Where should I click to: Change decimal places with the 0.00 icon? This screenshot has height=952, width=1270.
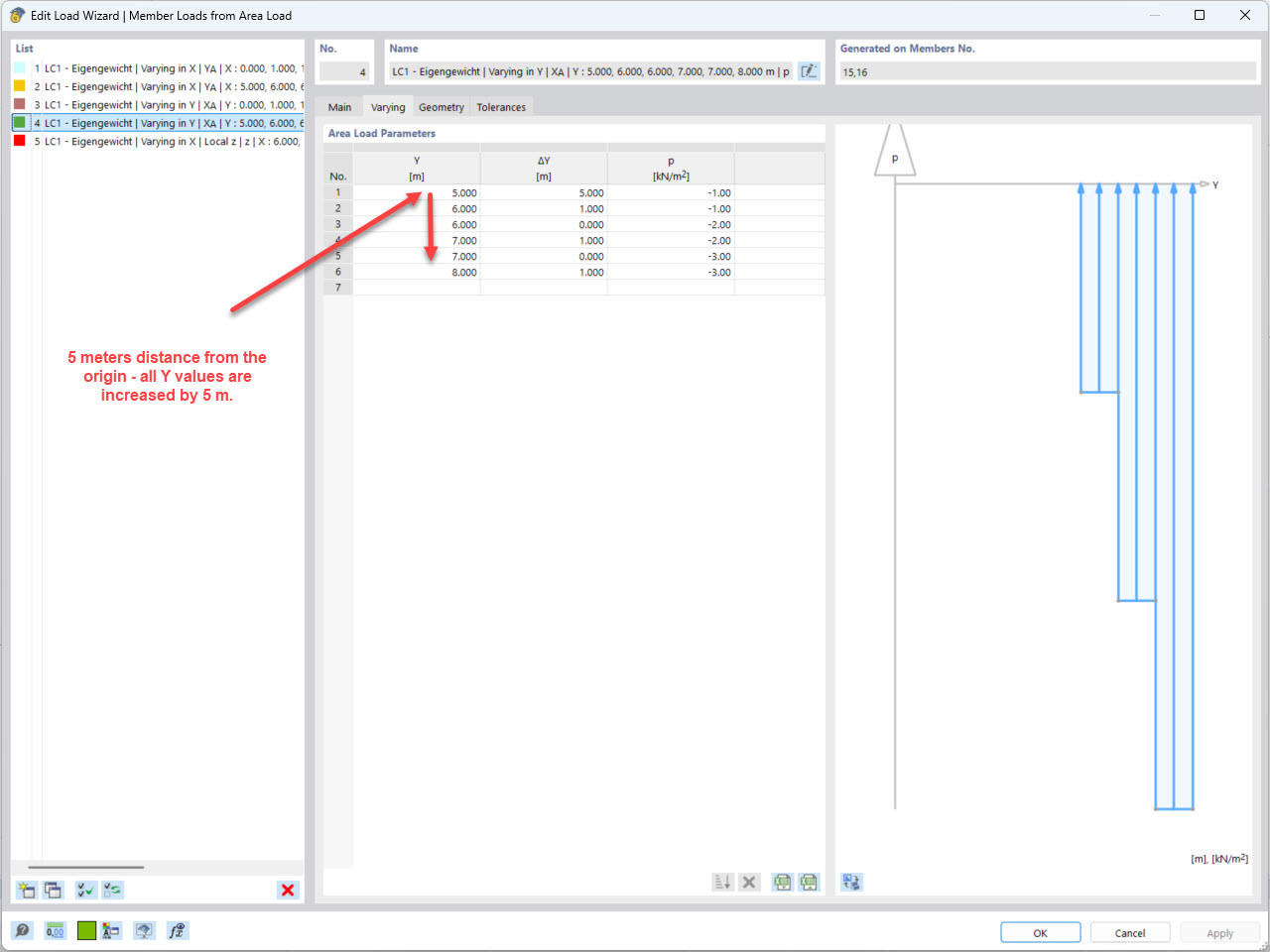[x=56, y=930]
